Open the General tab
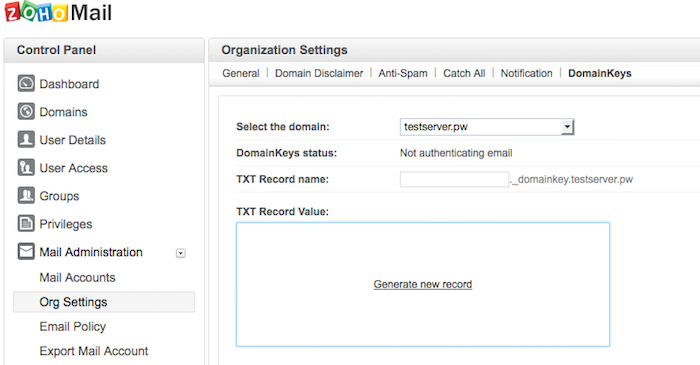 (241, 73)
